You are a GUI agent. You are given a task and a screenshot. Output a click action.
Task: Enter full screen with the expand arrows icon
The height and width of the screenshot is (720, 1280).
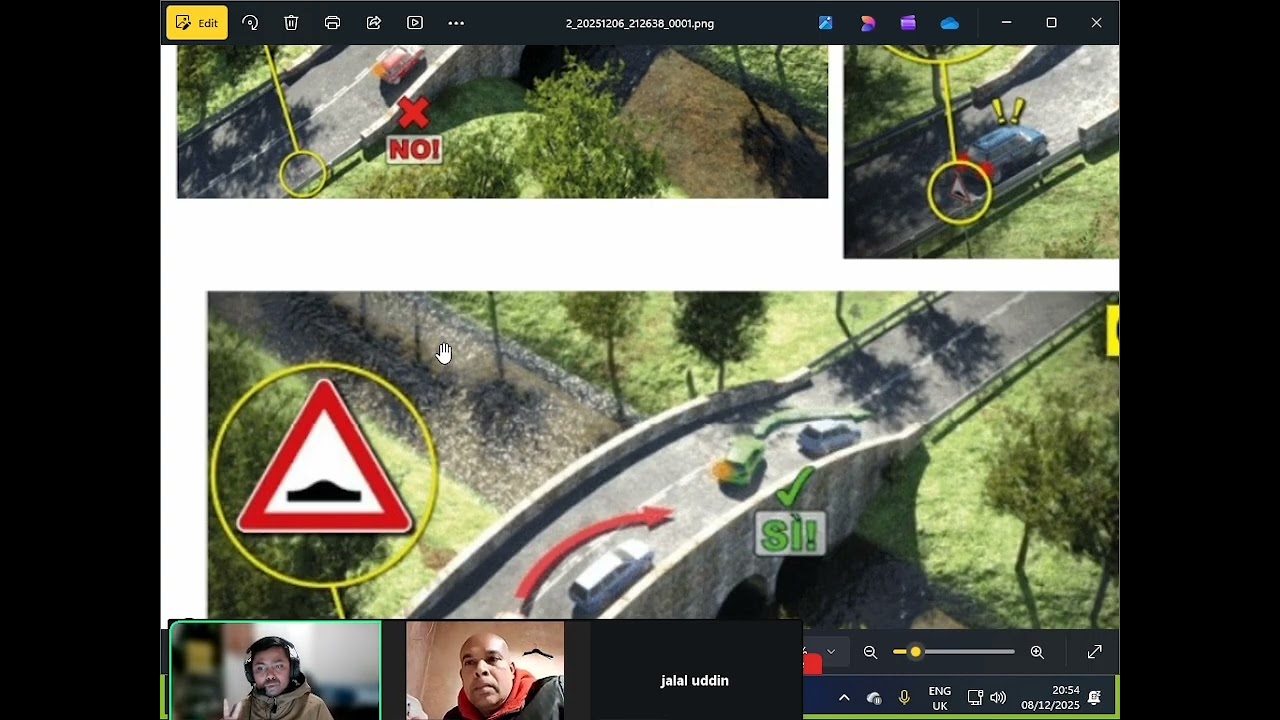coord(1095,652)
